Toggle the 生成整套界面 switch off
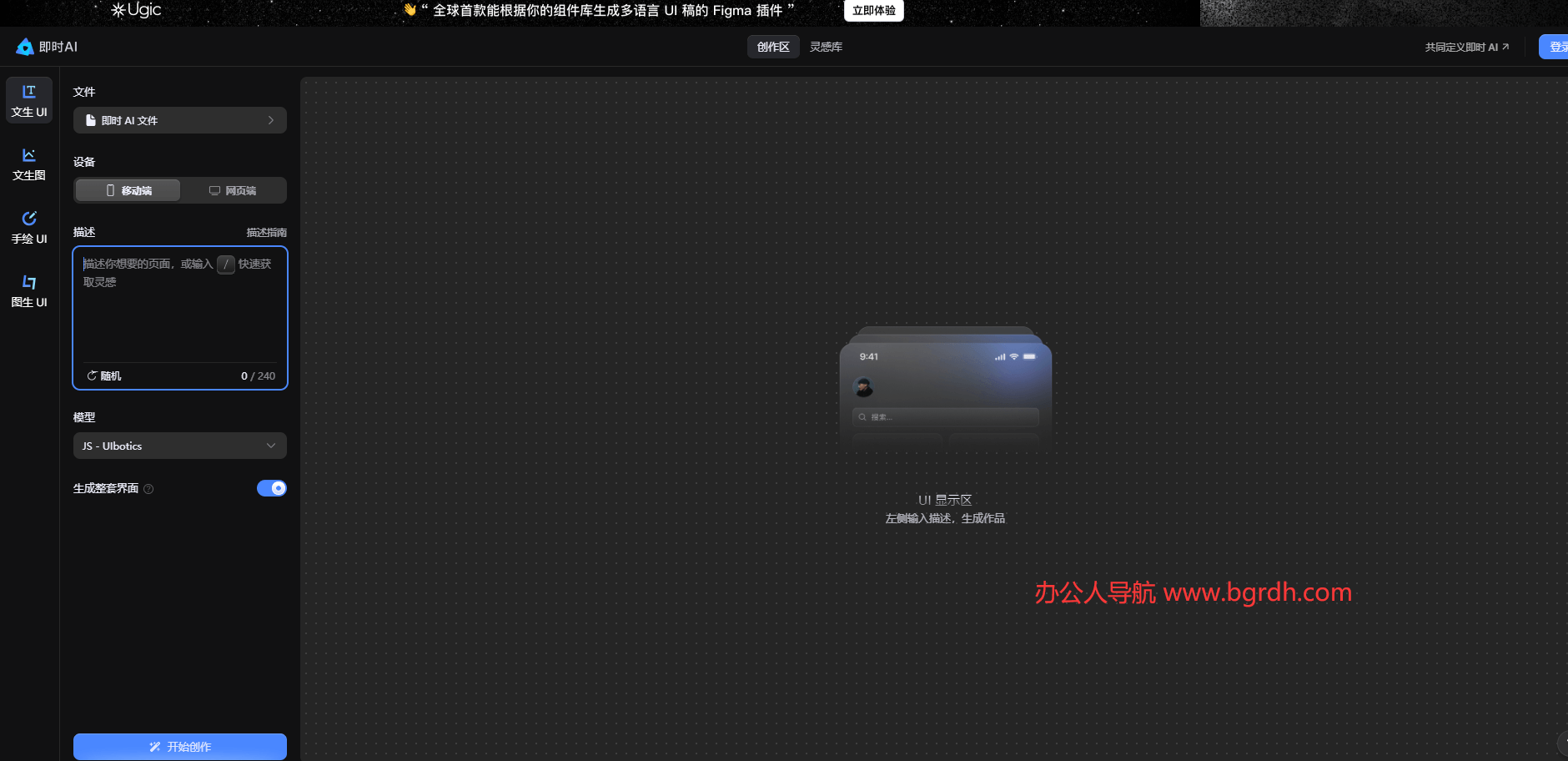Viewport: 1568px width, 761px height. tap(271, 488)
